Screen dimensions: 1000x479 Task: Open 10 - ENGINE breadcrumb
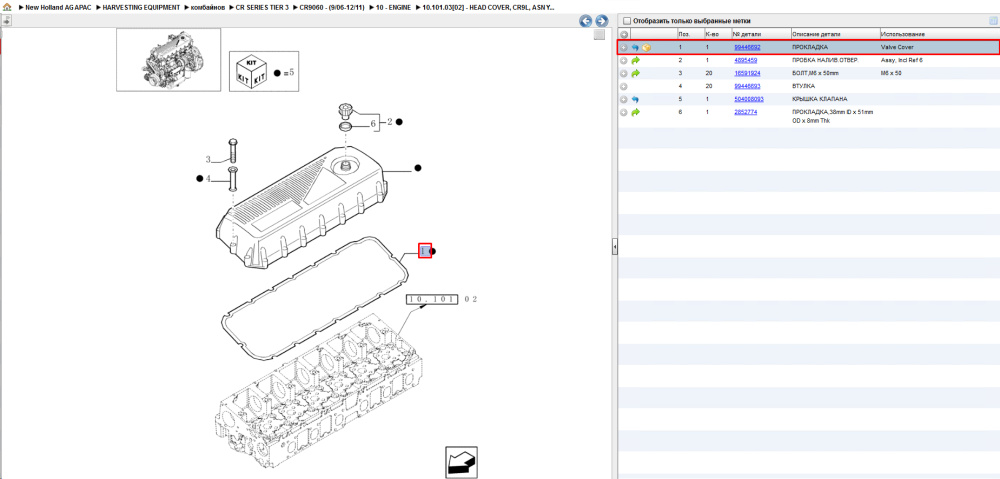point(393,7)
